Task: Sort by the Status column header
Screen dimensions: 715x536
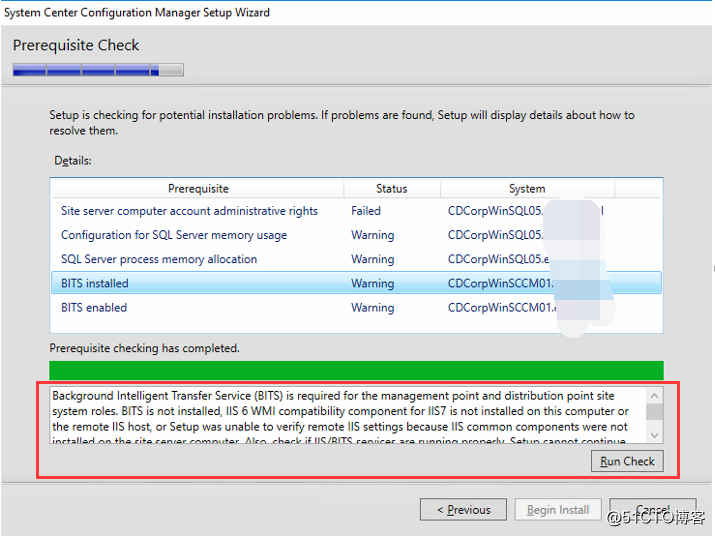Action: [x=392, y=188]
